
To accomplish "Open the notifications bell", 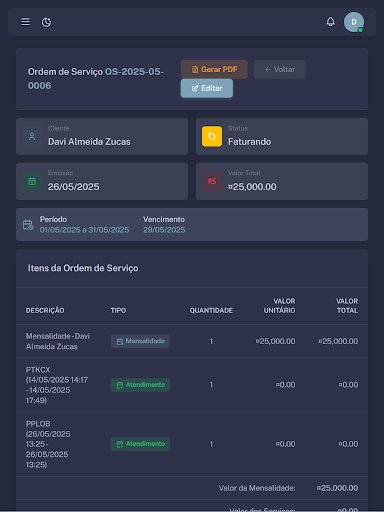I will (x=330, y=22).
